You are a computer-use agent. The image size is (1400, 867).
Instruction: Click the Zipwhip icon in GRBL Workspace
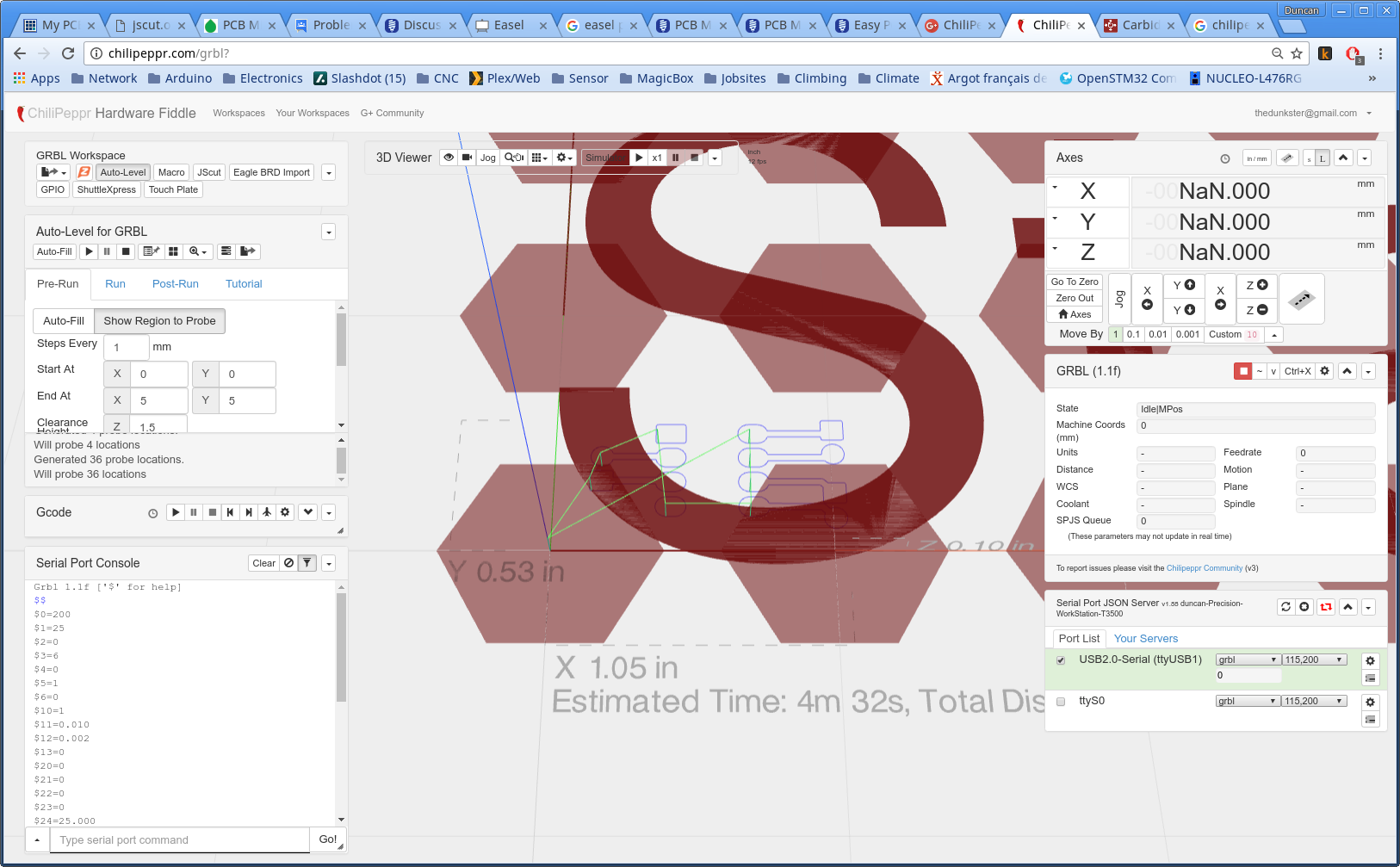point(84,172)
